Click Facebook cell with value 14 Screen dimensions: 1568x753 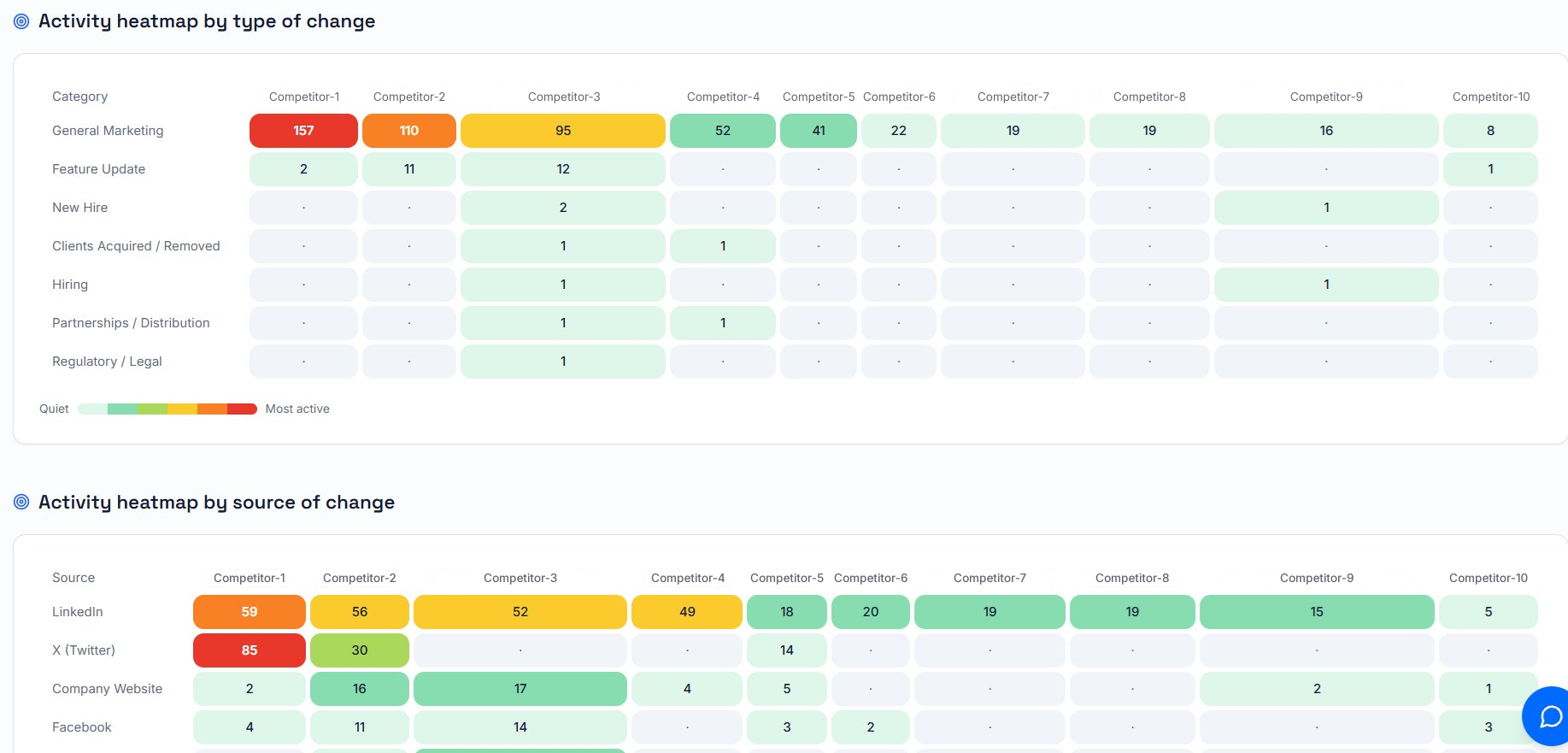520,727
